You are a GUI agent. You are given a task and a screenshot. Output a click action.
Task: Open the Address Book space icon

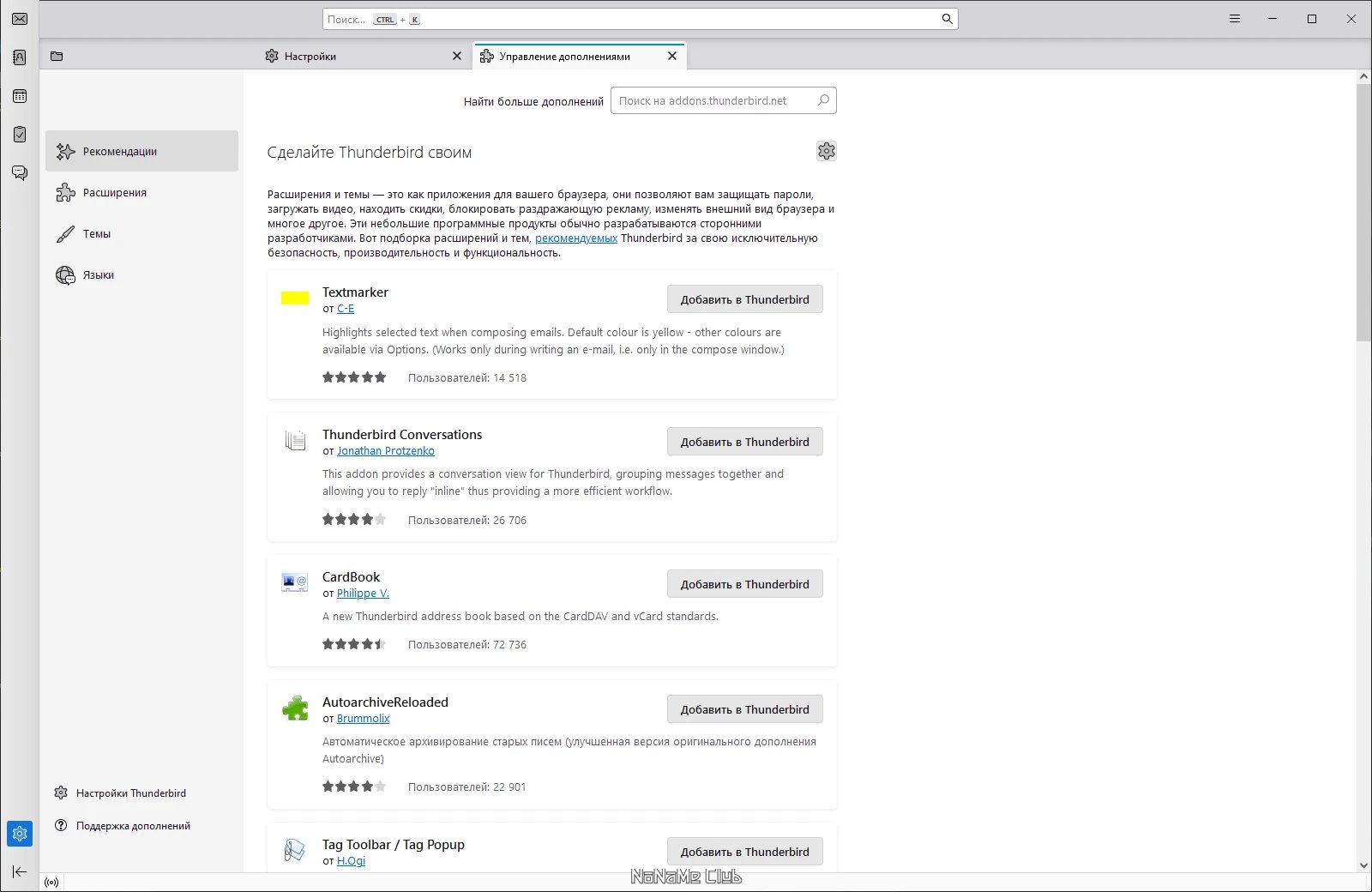(20, 57)
